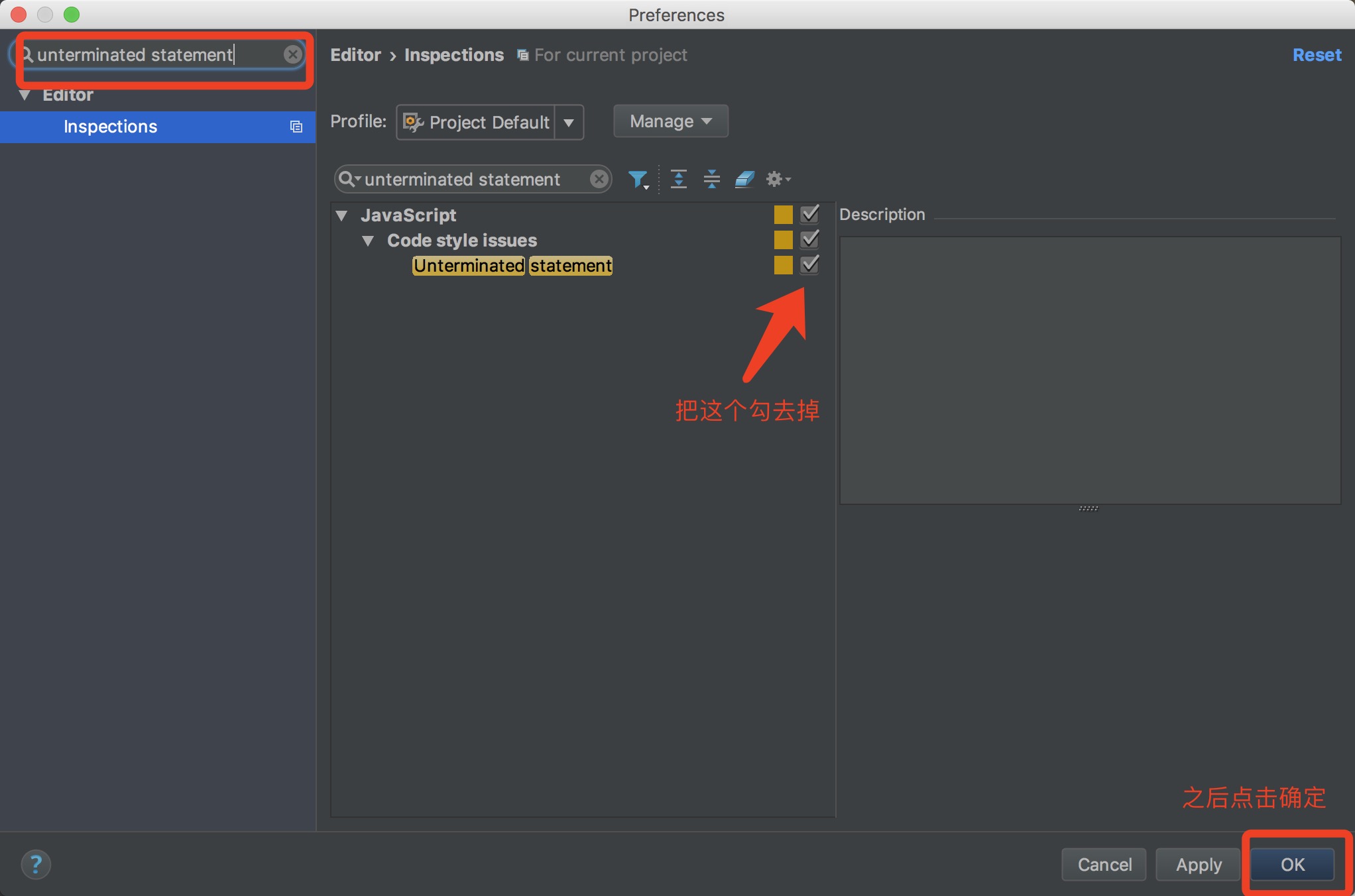Select the Editor category label

(68, 95)
